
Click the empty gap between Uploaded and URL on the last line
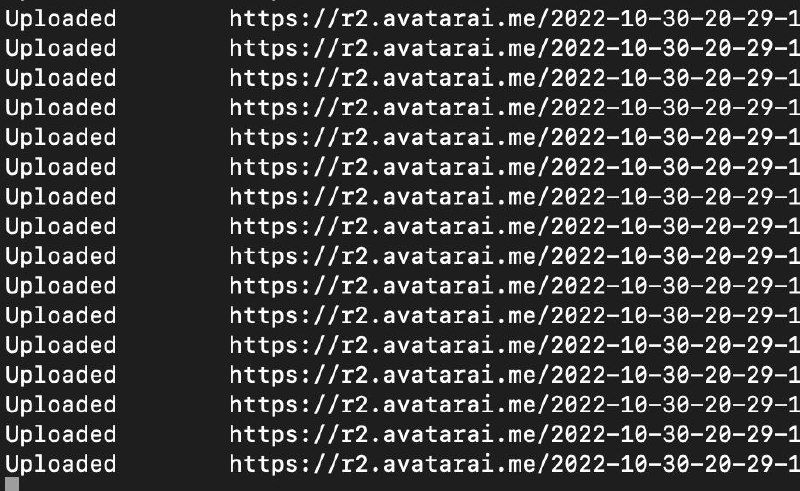coord(173,464)
